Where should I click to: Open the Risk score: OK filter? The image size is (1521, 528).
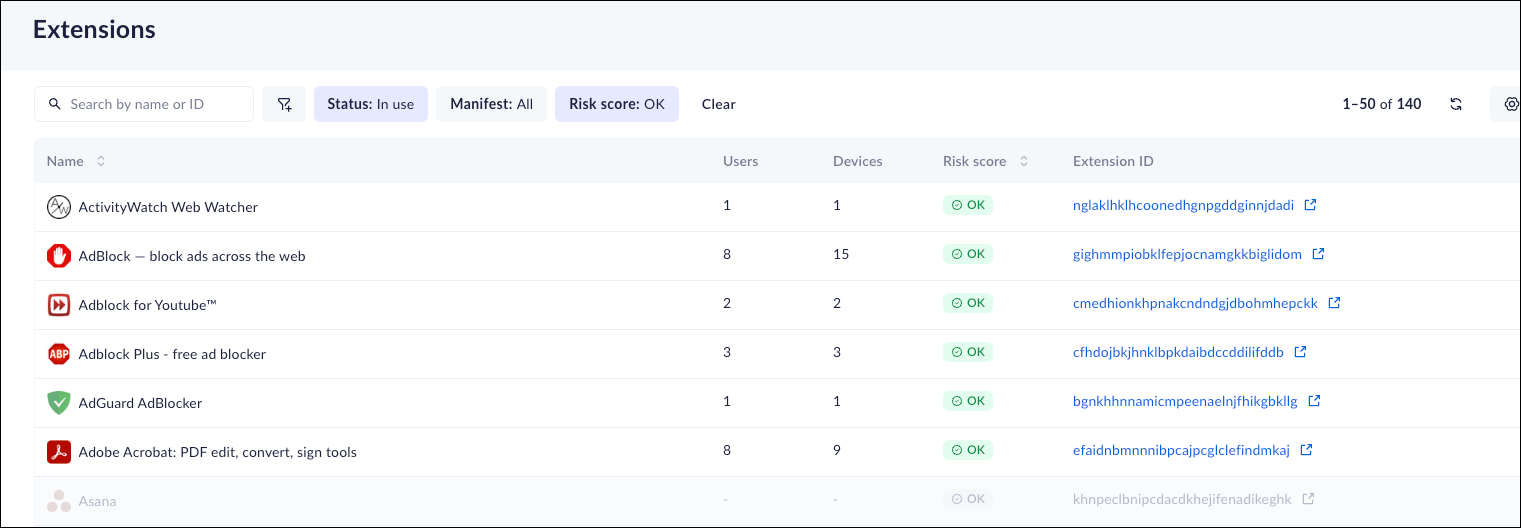pyautogui.click(x=616, y=104)
